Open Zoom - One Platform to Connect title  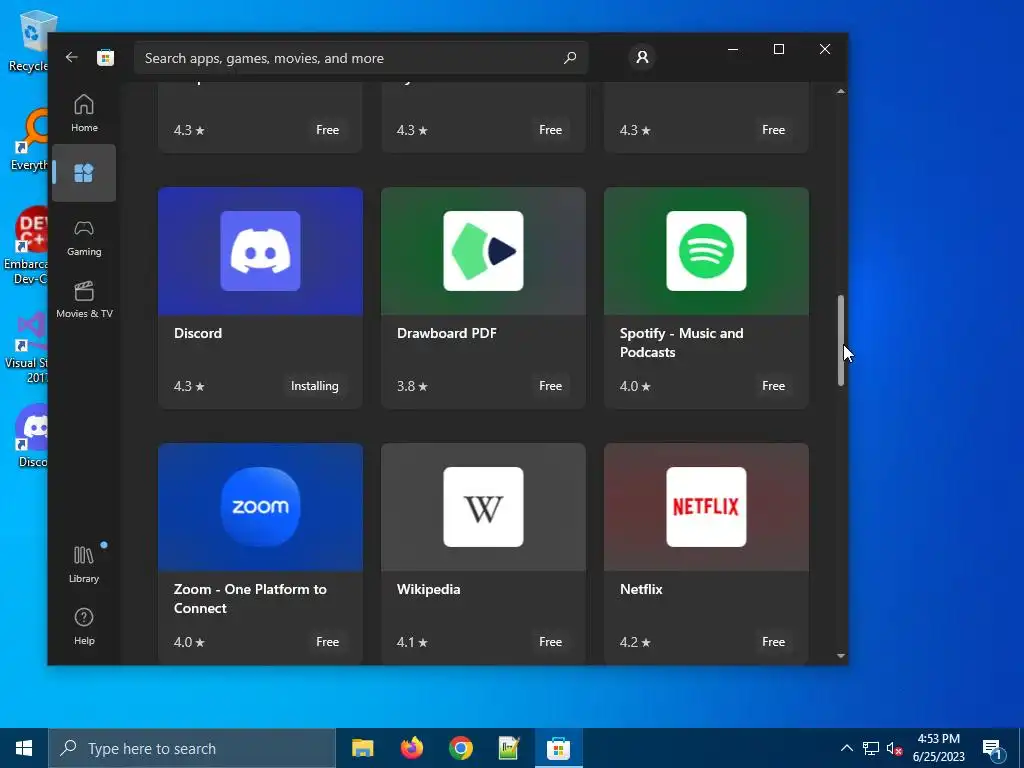(250, 598)
